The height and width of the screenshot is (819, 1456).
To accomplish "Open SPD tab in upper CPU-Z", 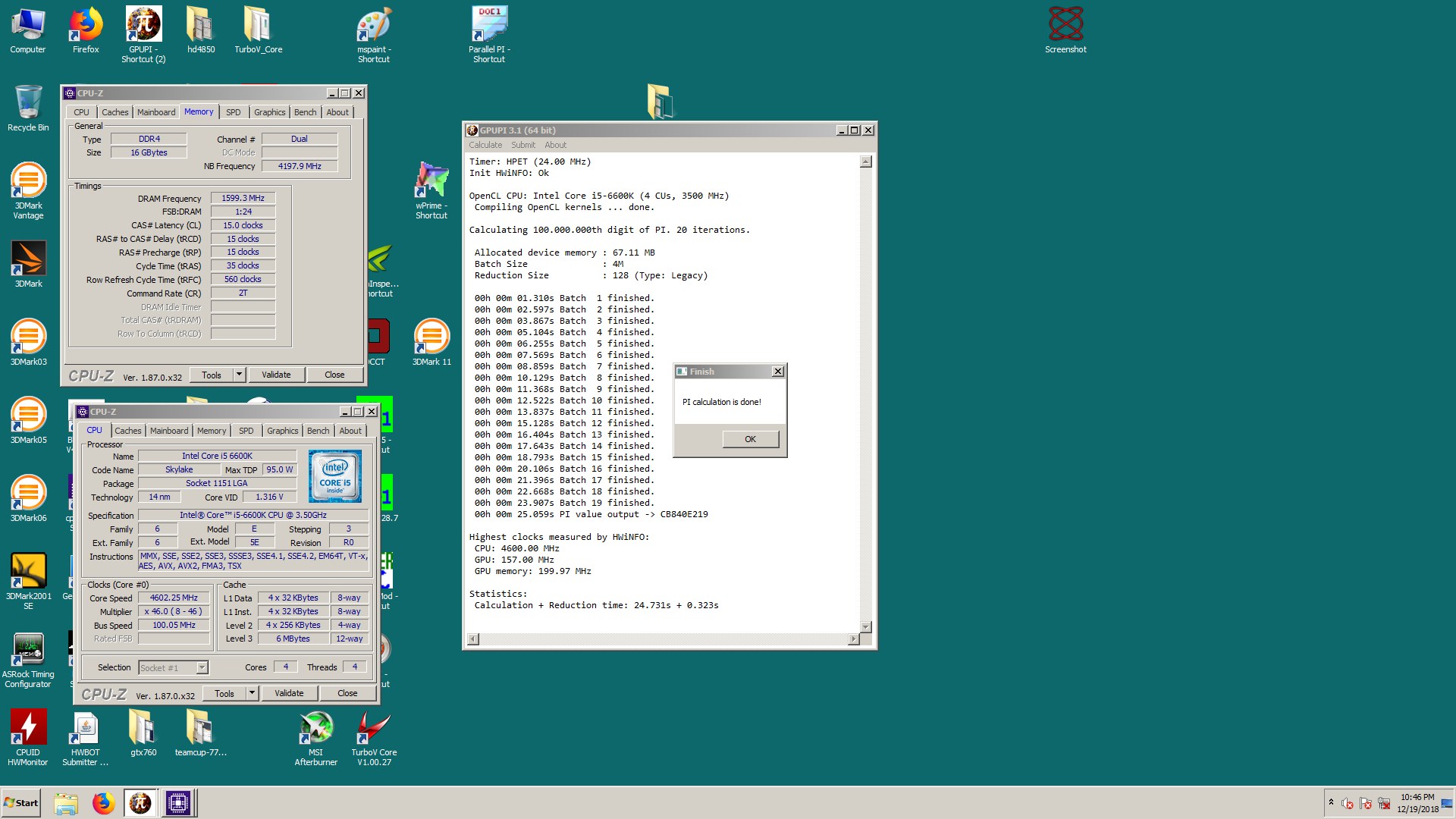I will pos(234,112).
